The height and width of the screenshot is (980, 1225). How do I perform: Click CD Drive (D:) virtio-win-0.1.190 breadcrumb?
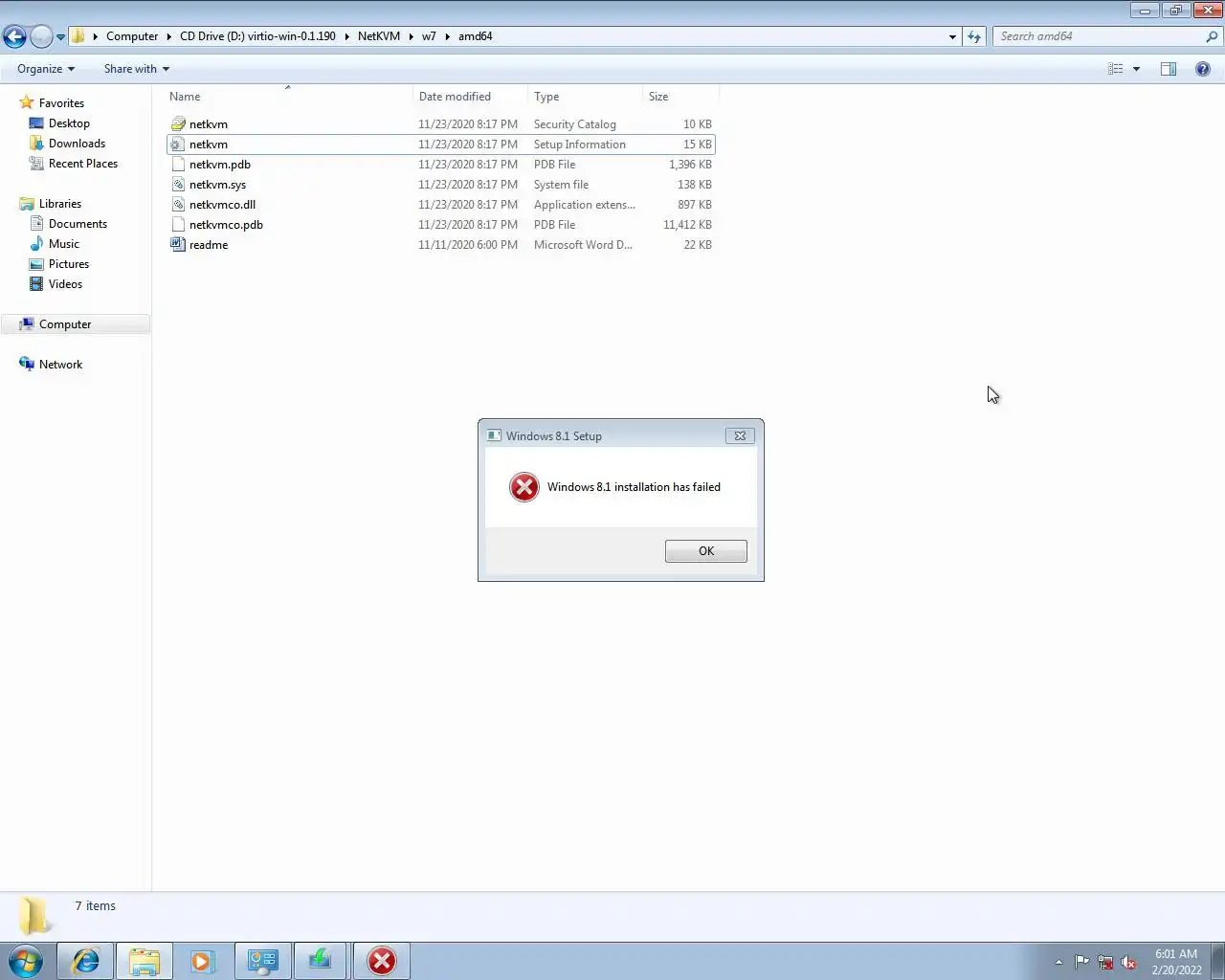click(x=257, y=36)
